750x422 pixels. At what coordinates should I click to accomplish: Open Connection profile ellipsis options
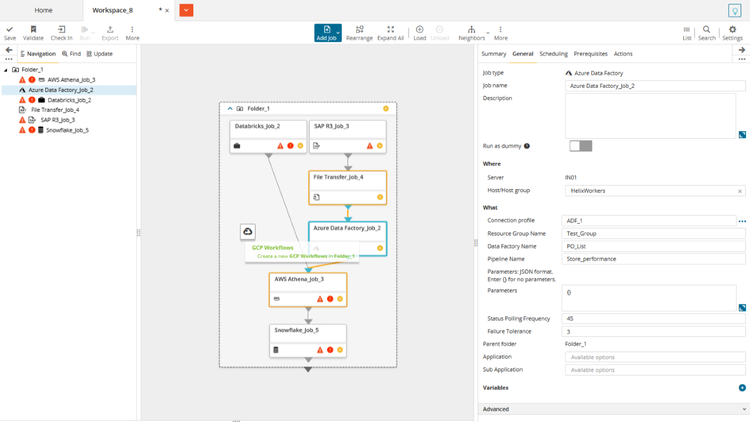[x=742, y=221]
